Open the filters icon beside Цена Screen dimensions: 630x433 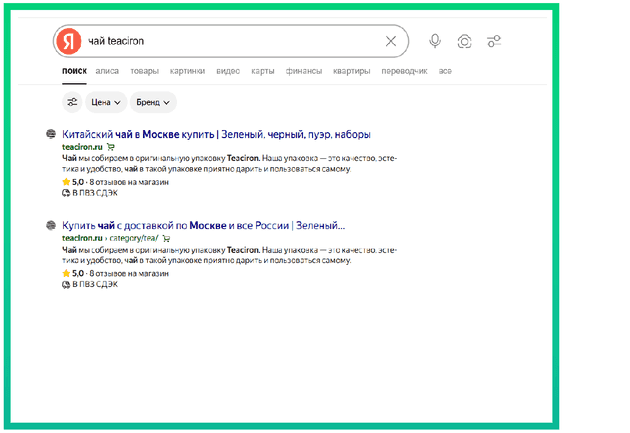coord(72,102)
